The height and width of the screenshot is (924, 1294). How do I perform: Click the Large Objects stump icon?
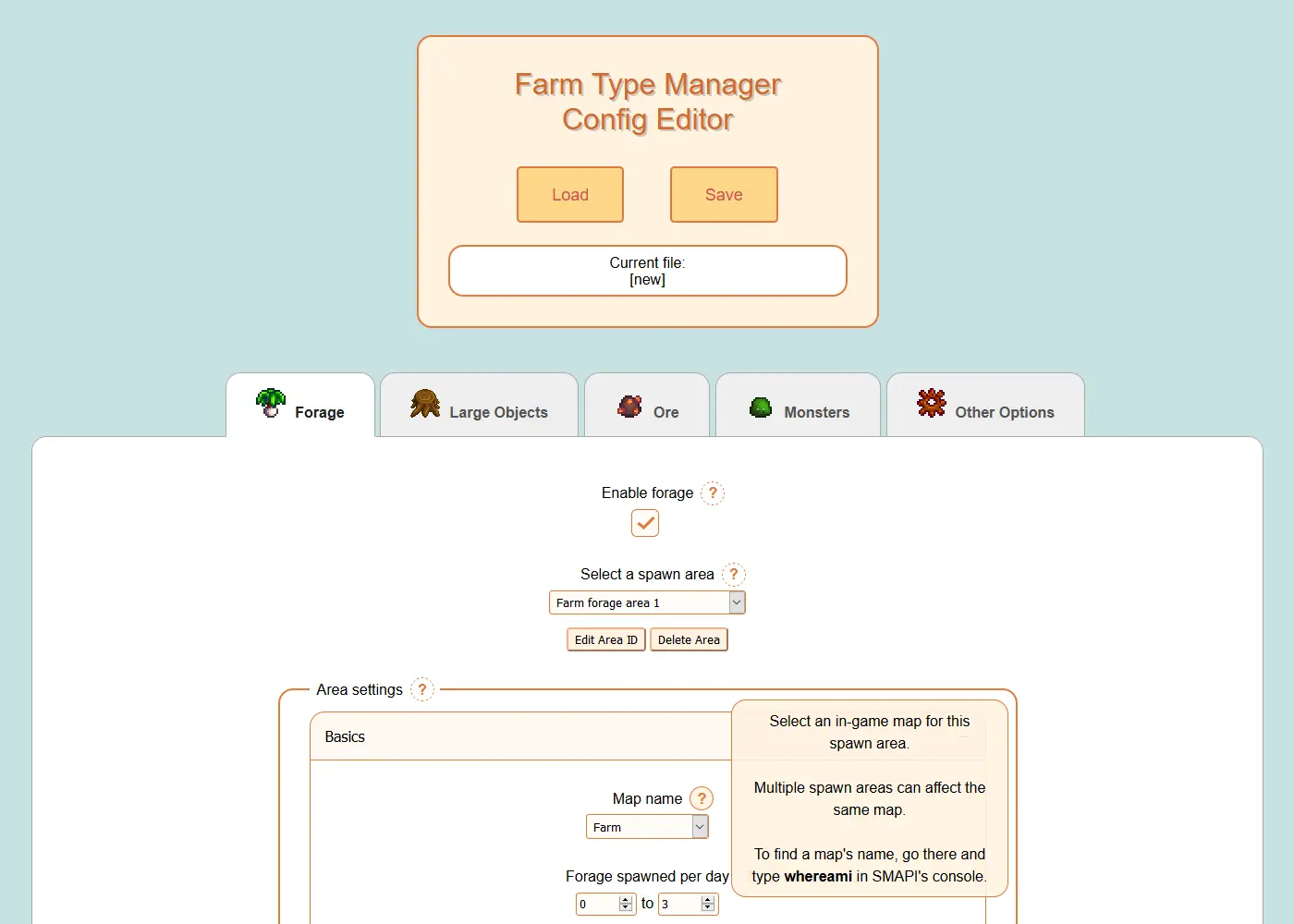(425, 403)
